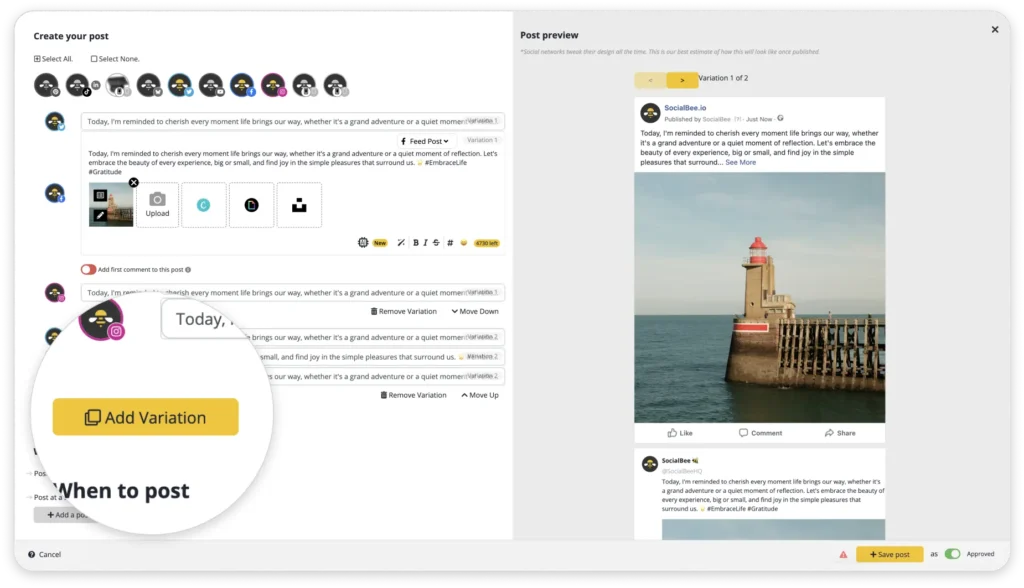This screenshot has height=588, width=1024.
Task: Click the red warning triangle icon
Action: [x=843, y=554]
